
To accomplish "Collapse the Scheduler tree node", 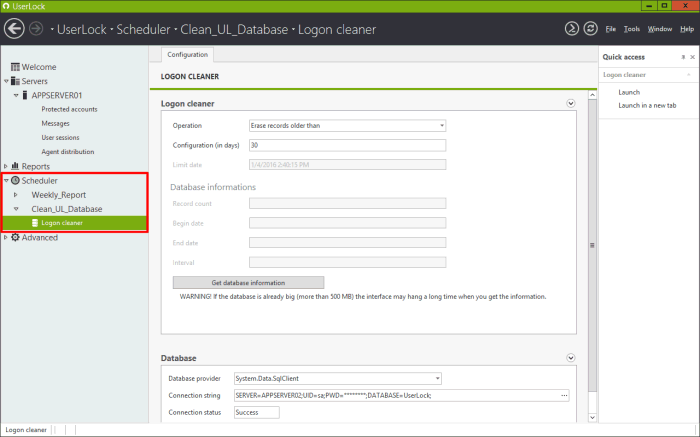I will point(6,180).
